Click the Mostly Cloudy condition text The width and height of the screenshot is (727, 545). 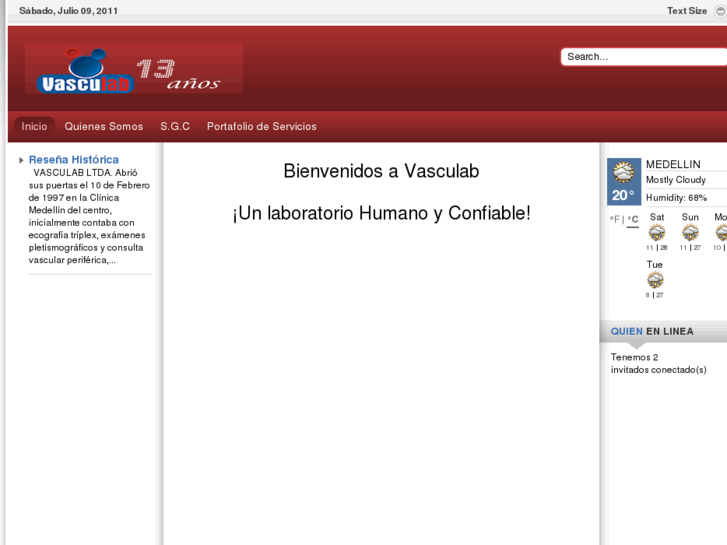(676, 180)
